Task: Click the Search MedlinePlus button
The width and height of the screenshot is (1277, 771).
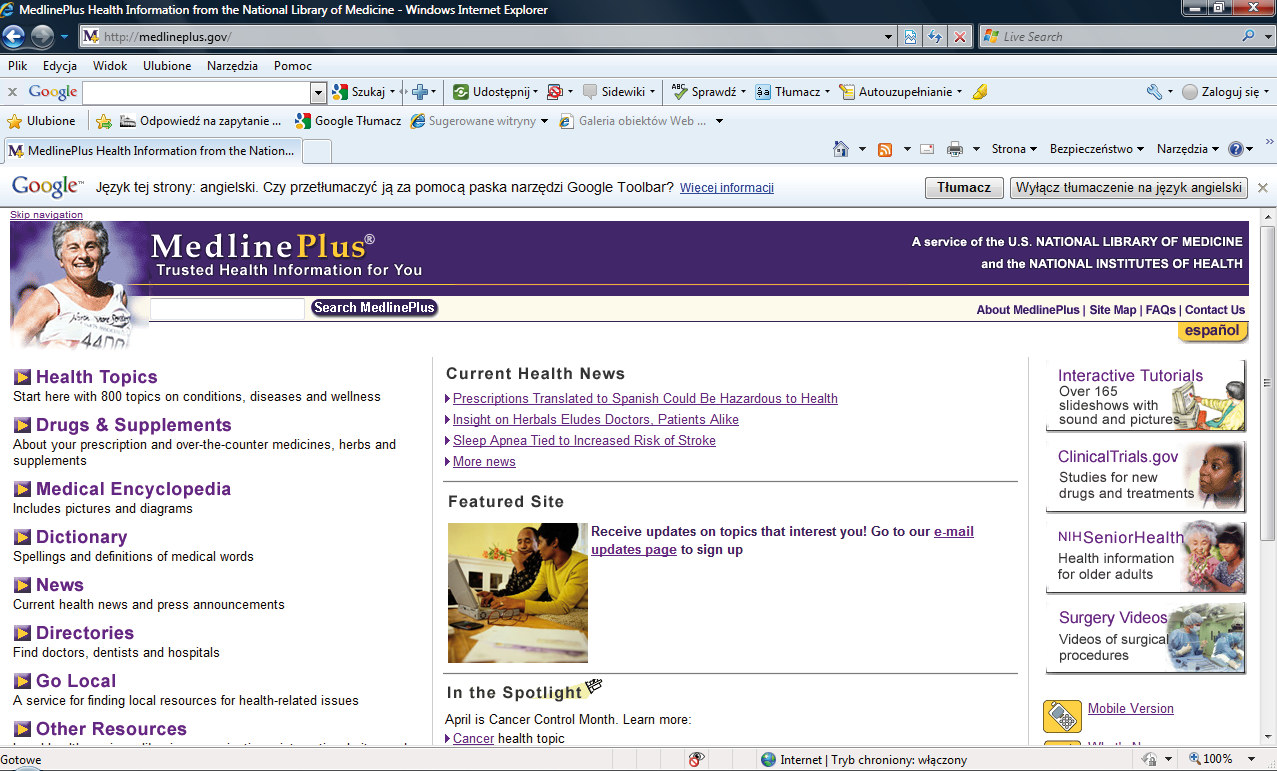Action: point(374,308)
